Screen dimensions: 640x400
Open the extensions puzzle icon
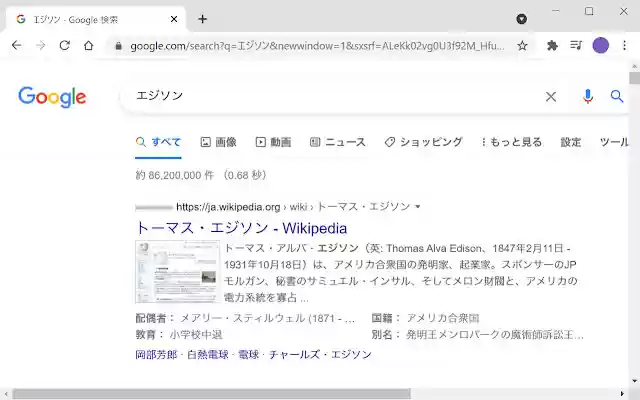pyautogui.click(x=552, y=45)
